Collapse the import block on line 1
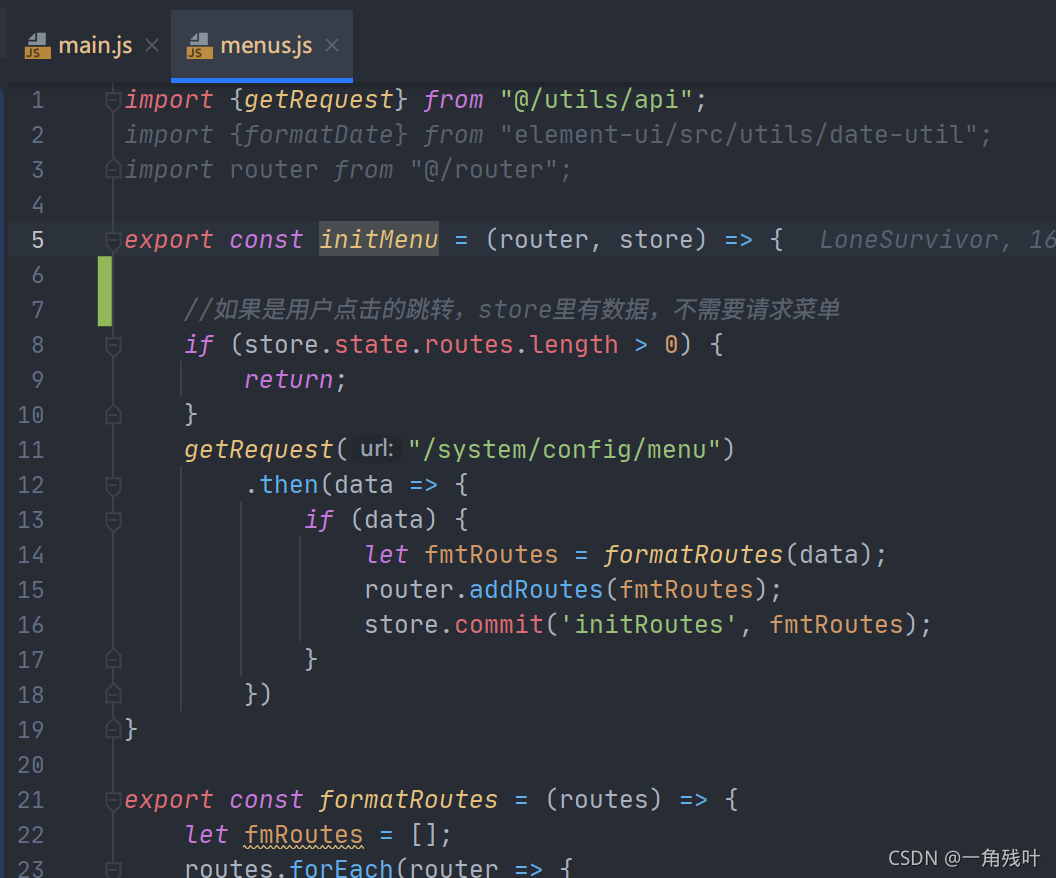Viewport: 1056px width, 878px height. click(113, 100)
